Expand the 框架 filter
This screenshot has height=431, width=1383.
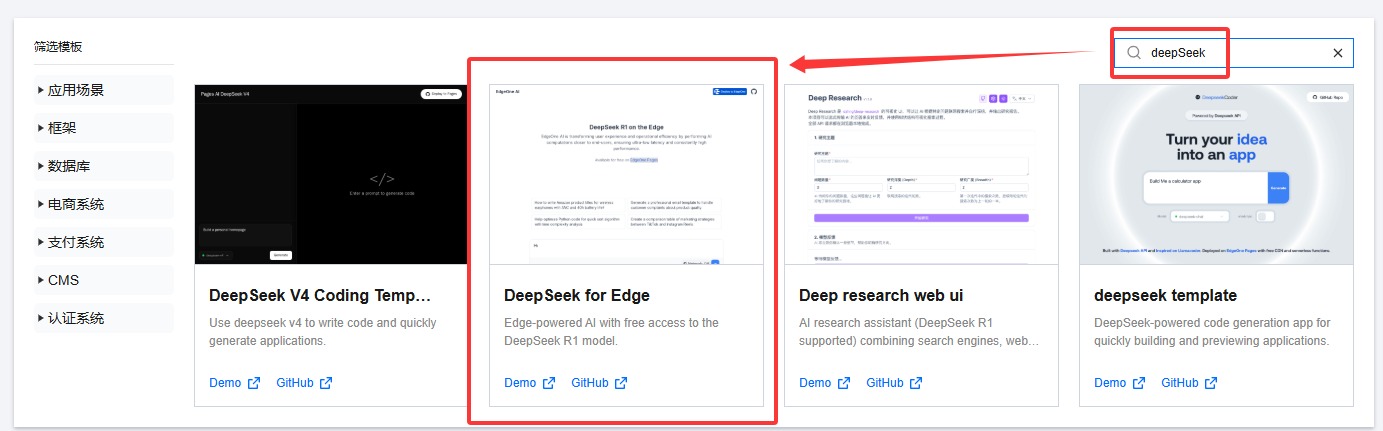[104, 128]
